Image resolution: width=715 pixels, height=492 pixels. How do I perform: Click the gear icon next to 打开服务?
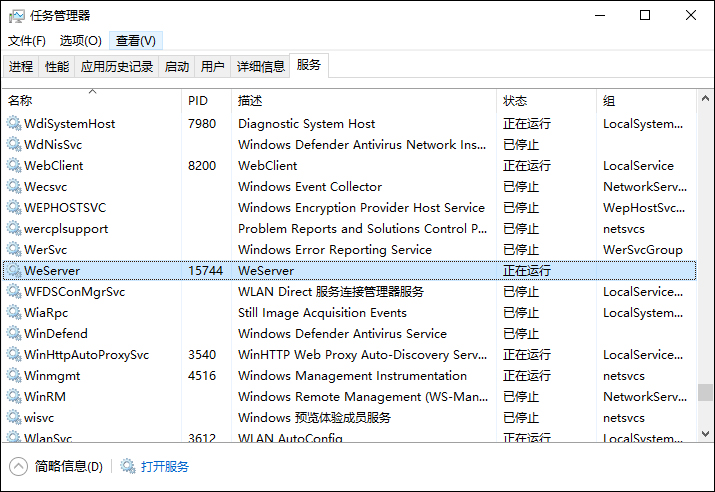[128, 466]
